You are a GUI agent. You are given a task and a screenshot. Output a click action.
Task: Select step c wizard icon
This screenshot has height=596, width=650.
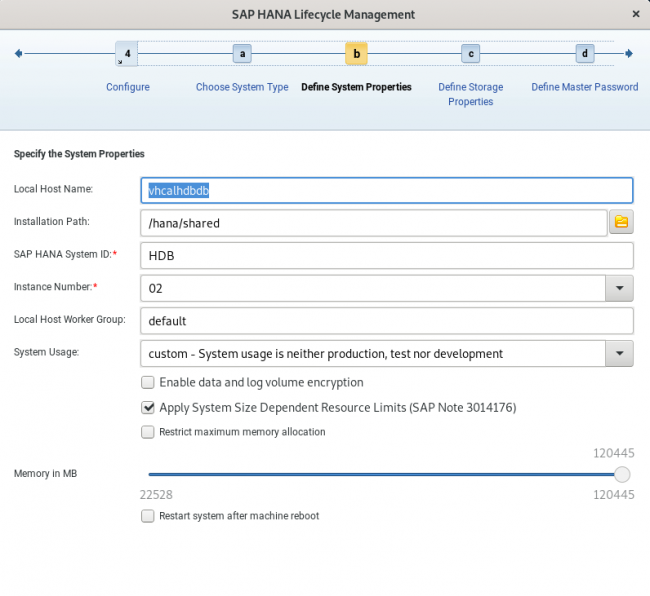471,54
